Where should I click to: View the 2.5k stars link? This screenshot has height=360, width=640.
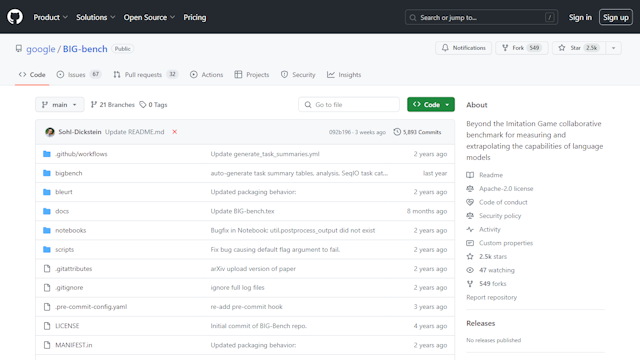point(493,256)
